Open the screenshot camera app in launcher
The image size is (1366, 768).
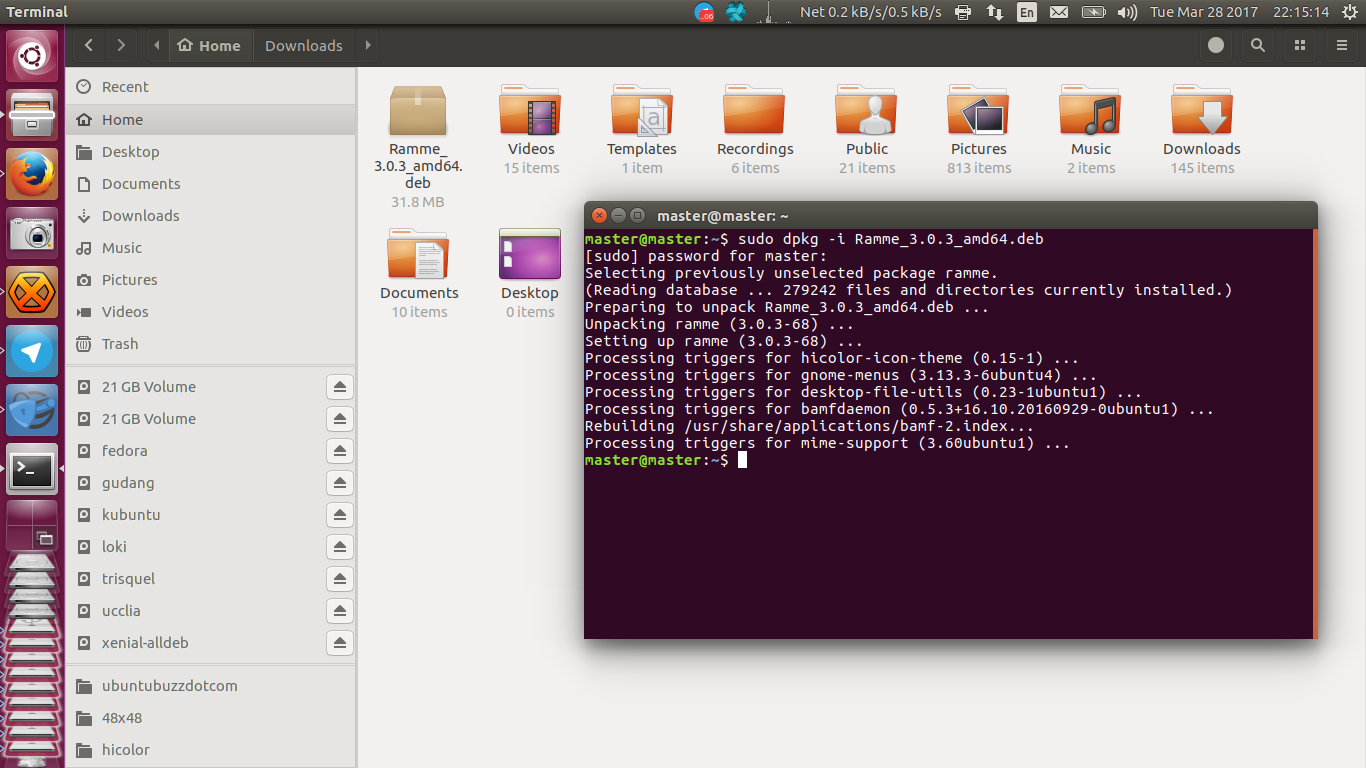(33, 232)
